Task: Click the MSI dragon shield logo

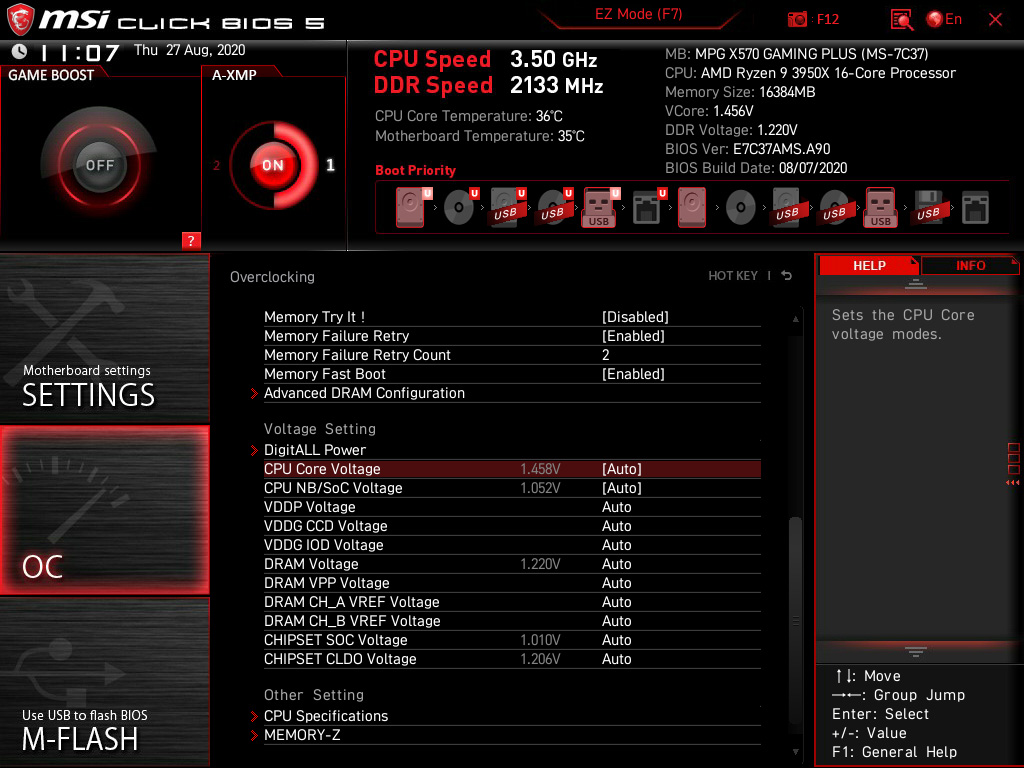Action: click(20, 20)
